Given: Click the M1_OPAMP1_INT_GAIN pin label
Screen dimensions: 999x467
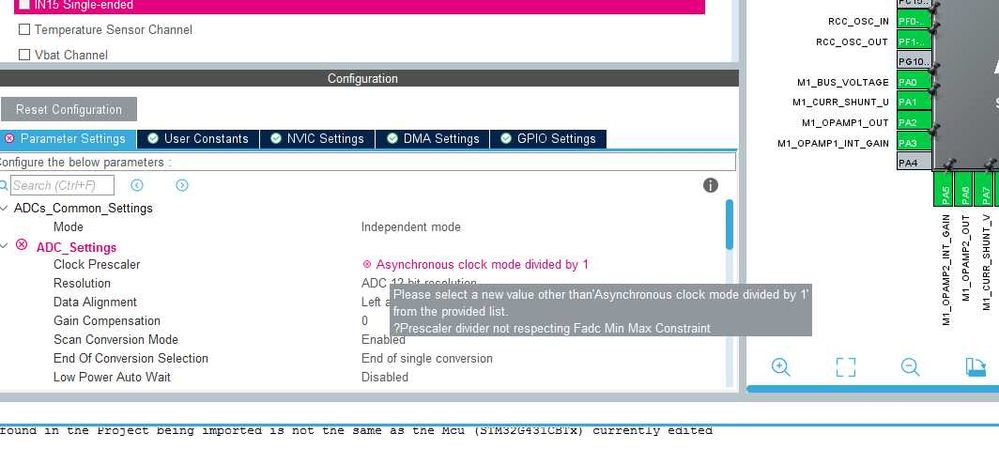Looking at the screenshot, I should coord(833,143).
